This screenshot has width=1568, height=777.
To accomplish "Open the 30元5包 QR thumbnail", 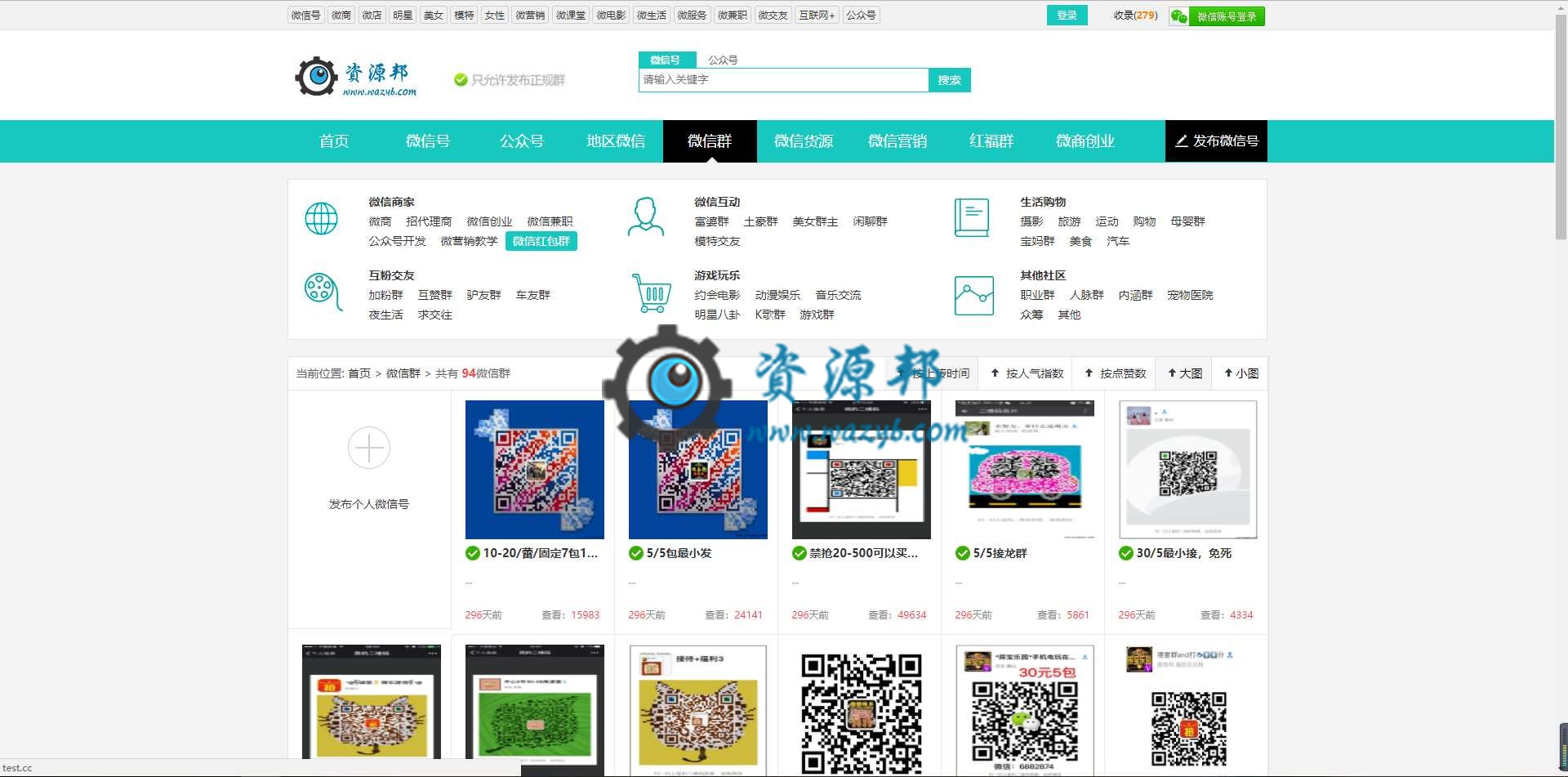I will [1025, 711].
